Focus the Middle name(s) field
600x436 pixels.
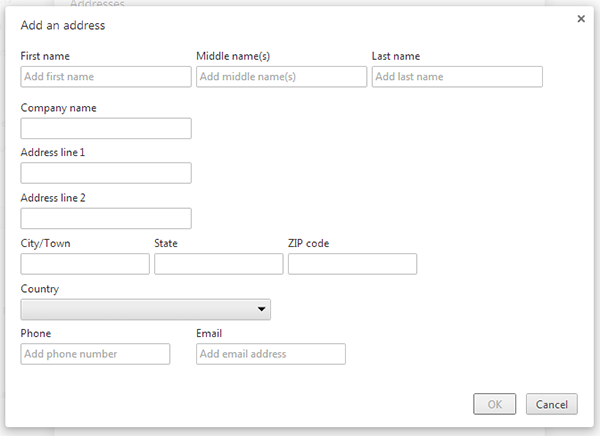point(282,77)
